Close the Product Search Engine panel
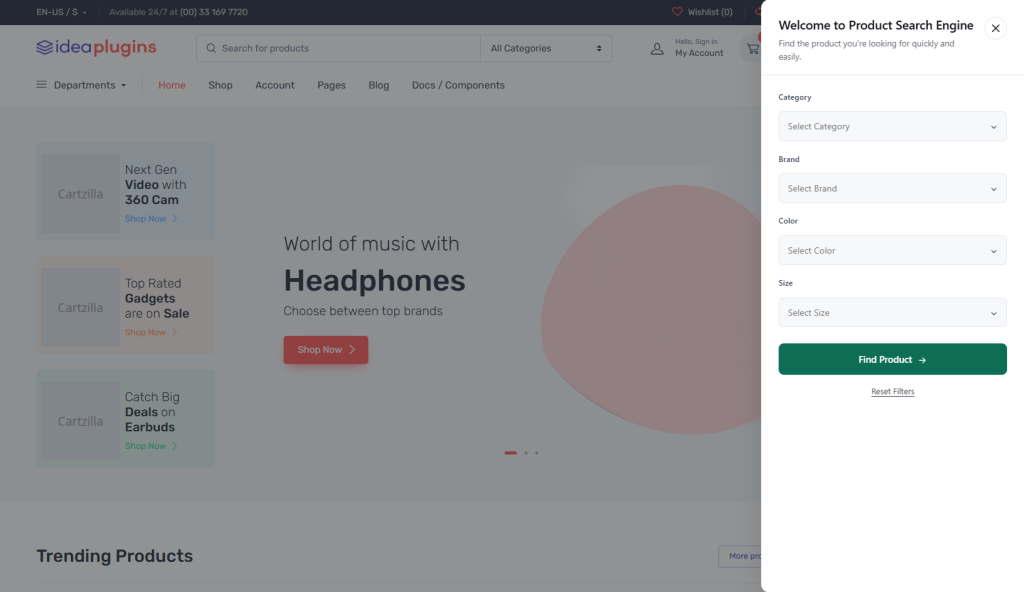The width and height of the screenshot is (1024, 592). [995, 28]
